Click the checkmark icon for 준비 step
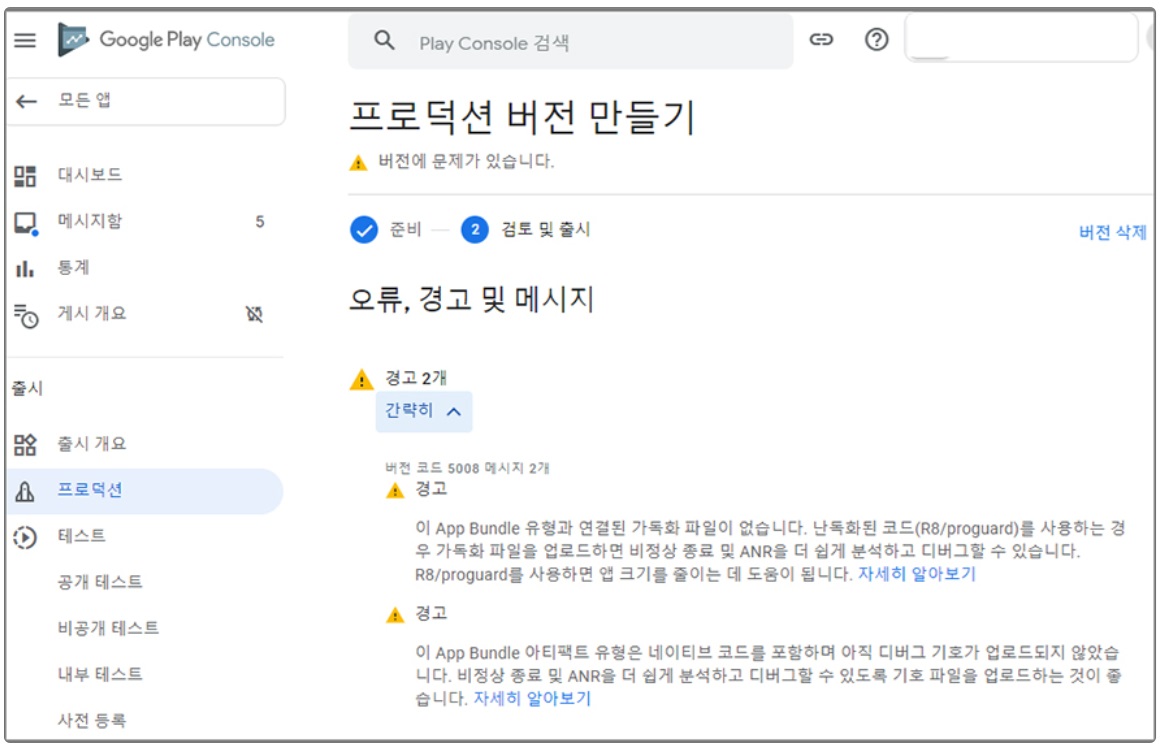 (x=364, y=230)
